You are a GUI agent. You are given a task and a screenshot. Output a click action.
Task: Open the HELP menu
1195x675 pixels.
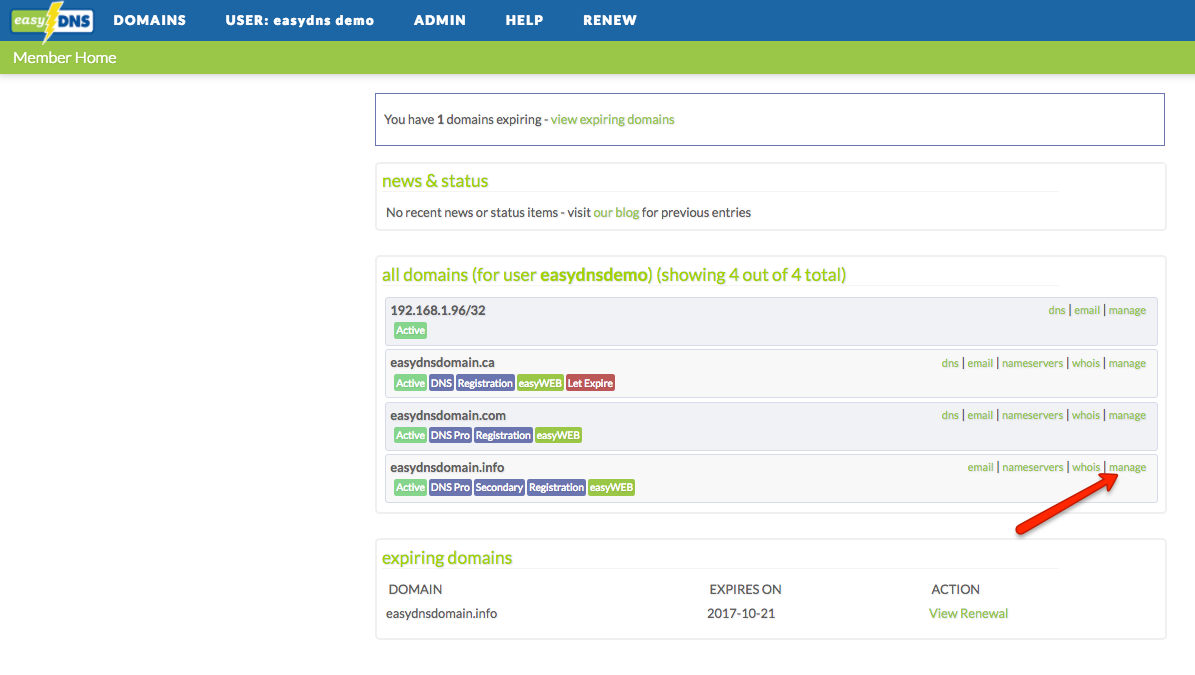click(x=524, y=21)
